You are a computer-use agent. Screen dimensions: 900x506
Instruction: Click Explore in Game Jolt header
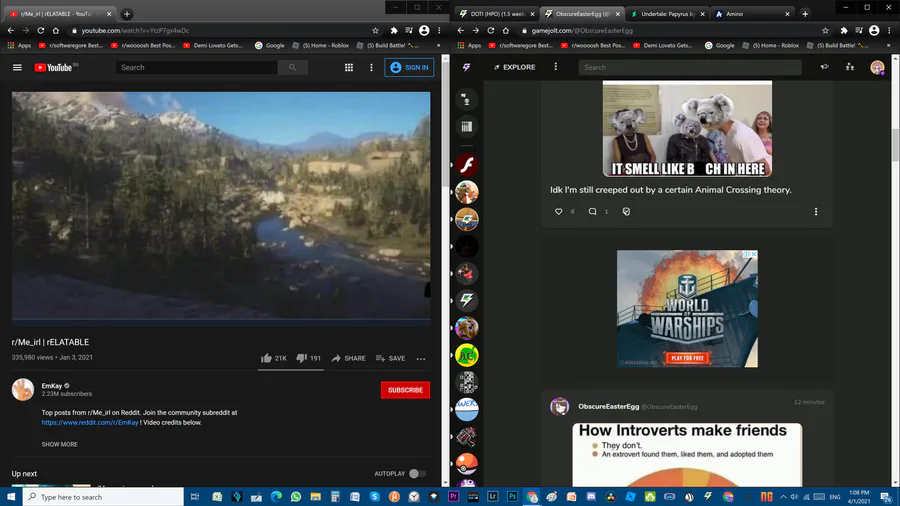[x=514, y=67]
